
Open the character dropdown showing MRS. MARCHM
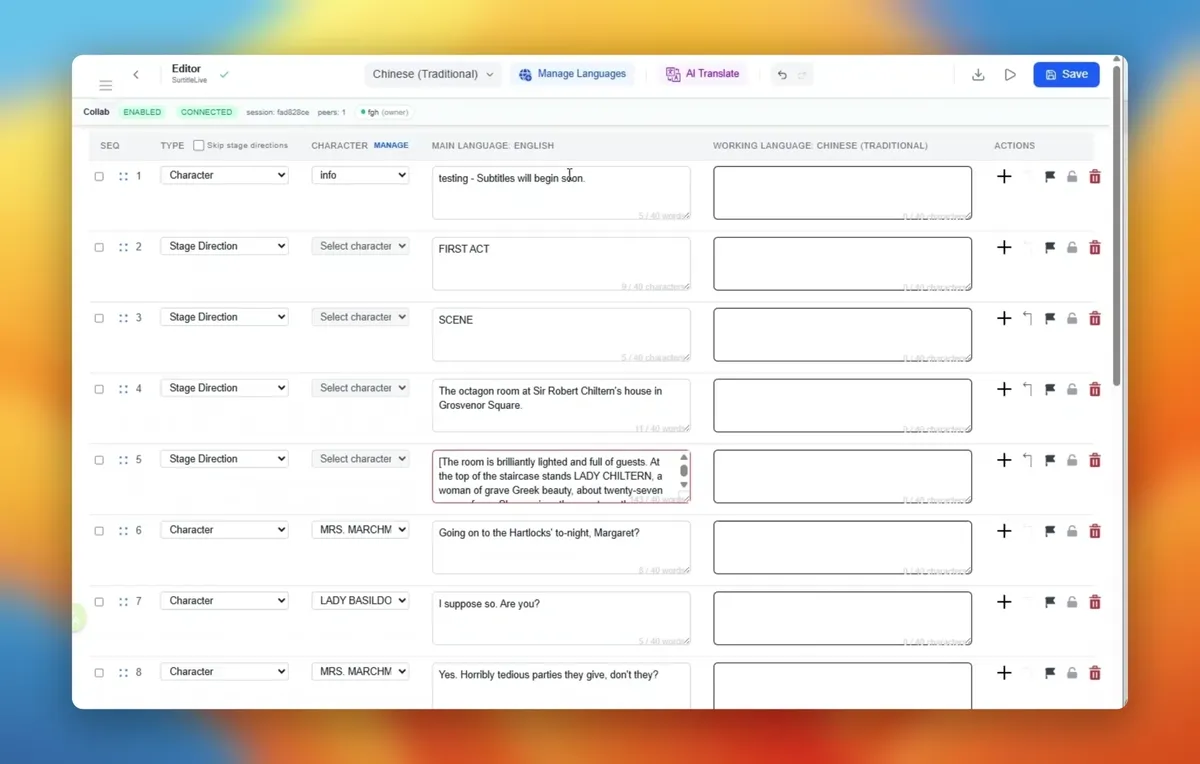(360, 529)
